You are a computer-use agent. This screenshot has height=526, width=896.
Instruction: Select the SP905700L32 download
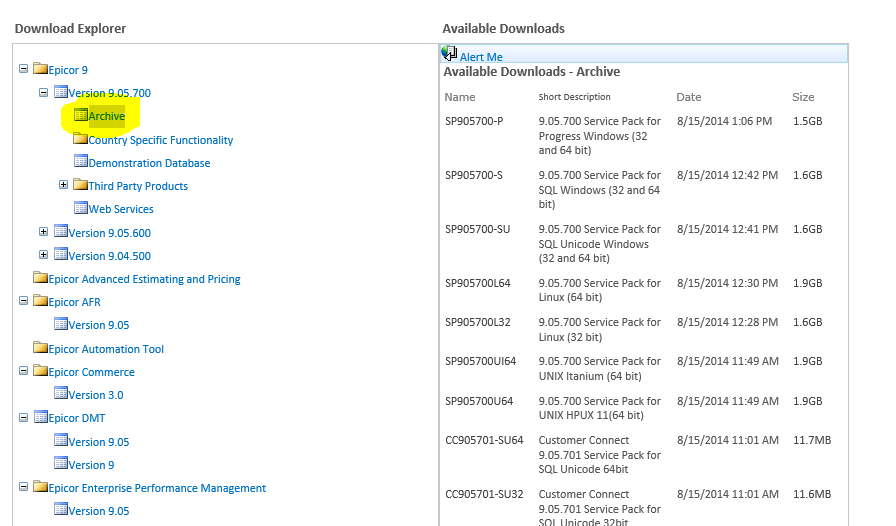tap(478, 322)
